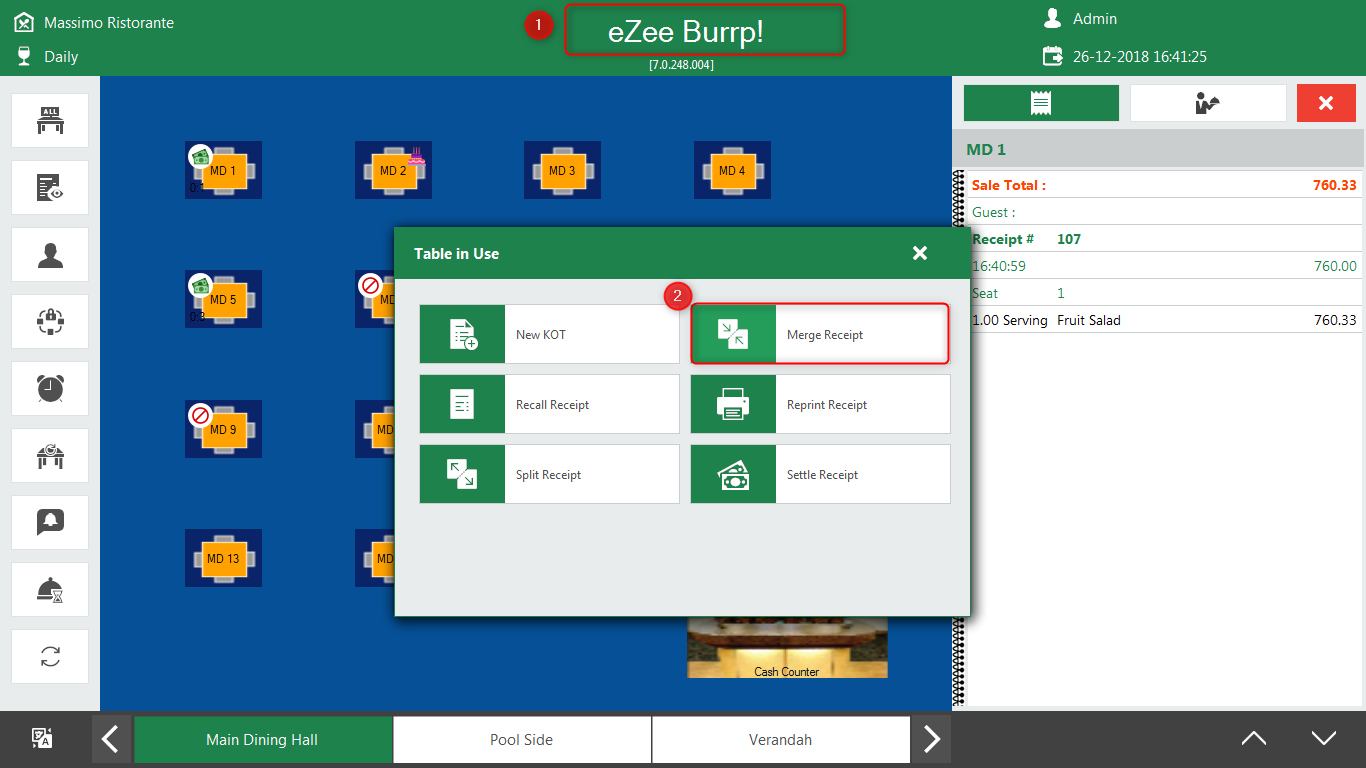The image size is (1366, 768).
Task: Open the All tables view icon
Action: pos(50,121)
